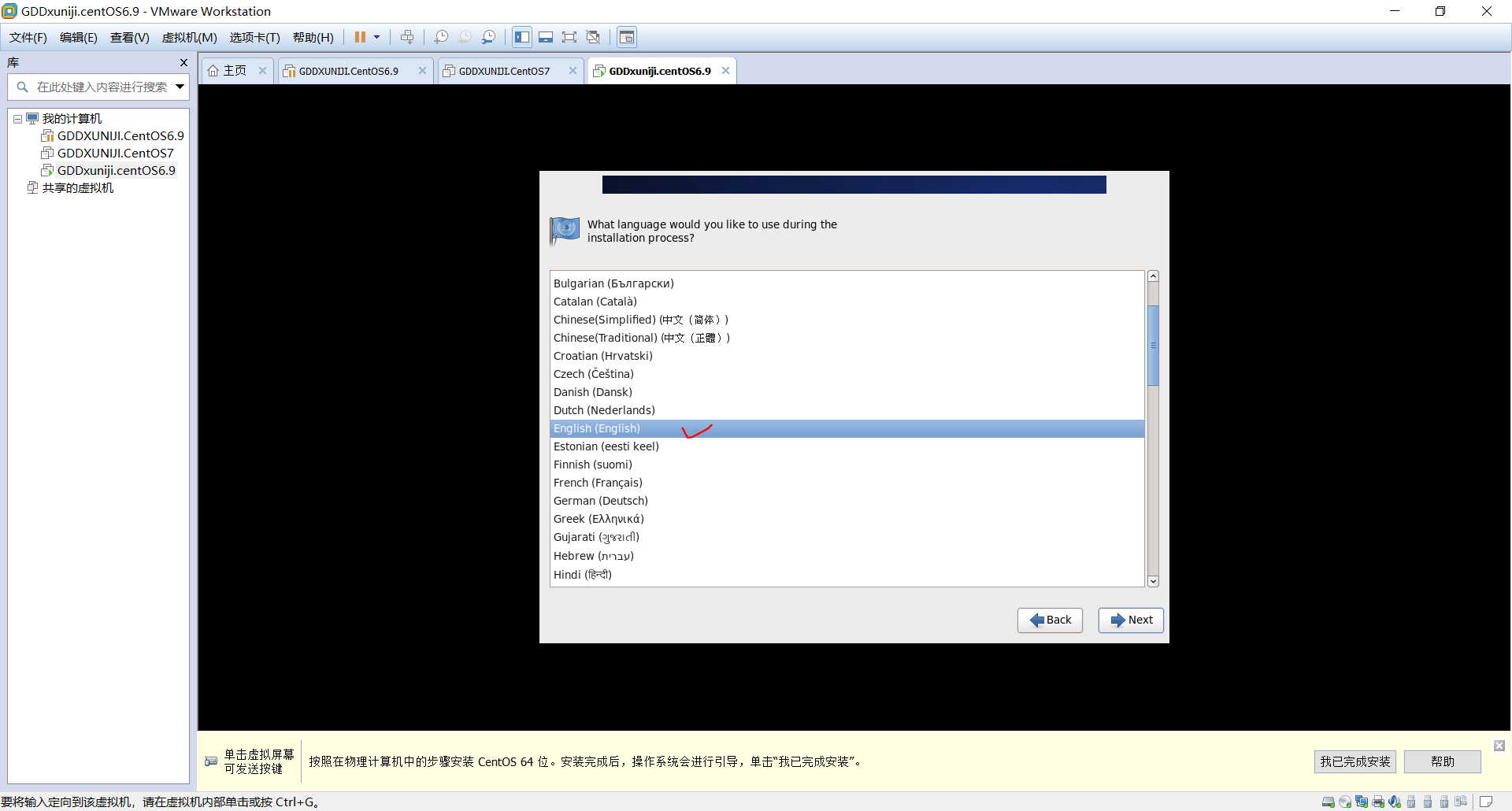The width and height of the screenshot is (1512, 811).
Task: Click the language list scrollbar thumb
Action: tap(1153, 345)
